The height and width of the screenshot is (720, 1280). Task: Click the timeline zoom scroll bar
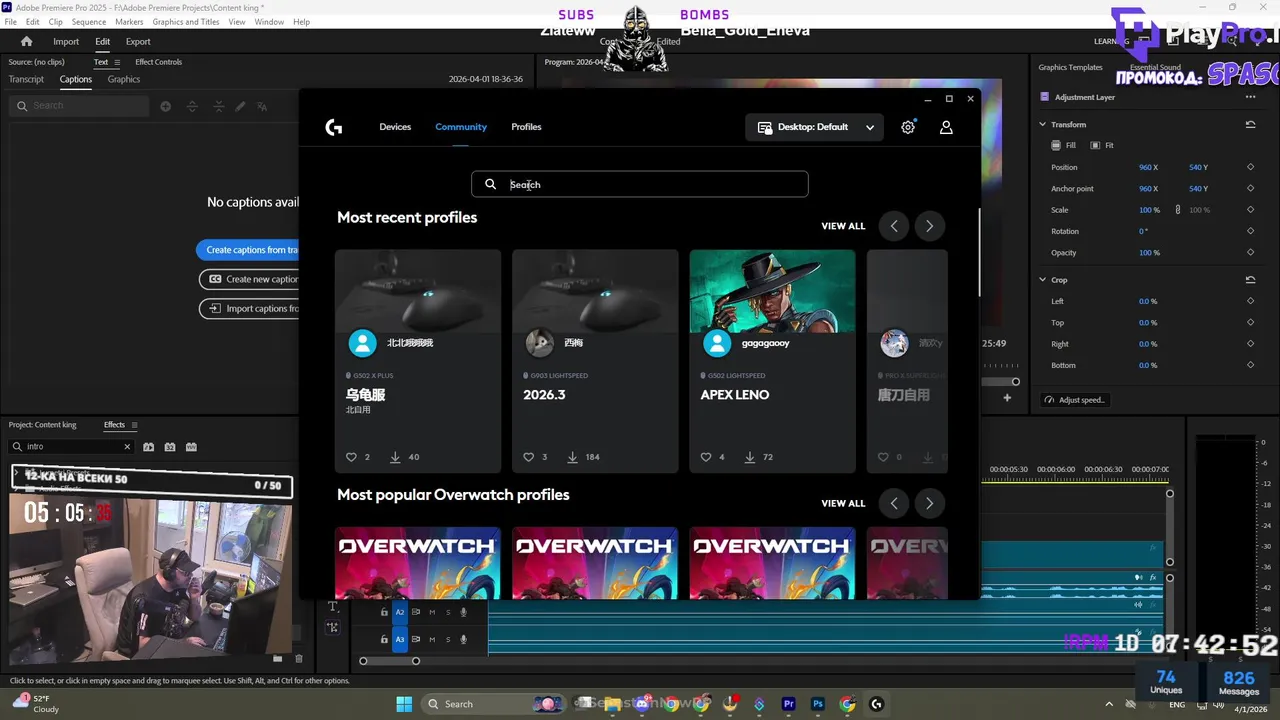click(x=390, y=661)
